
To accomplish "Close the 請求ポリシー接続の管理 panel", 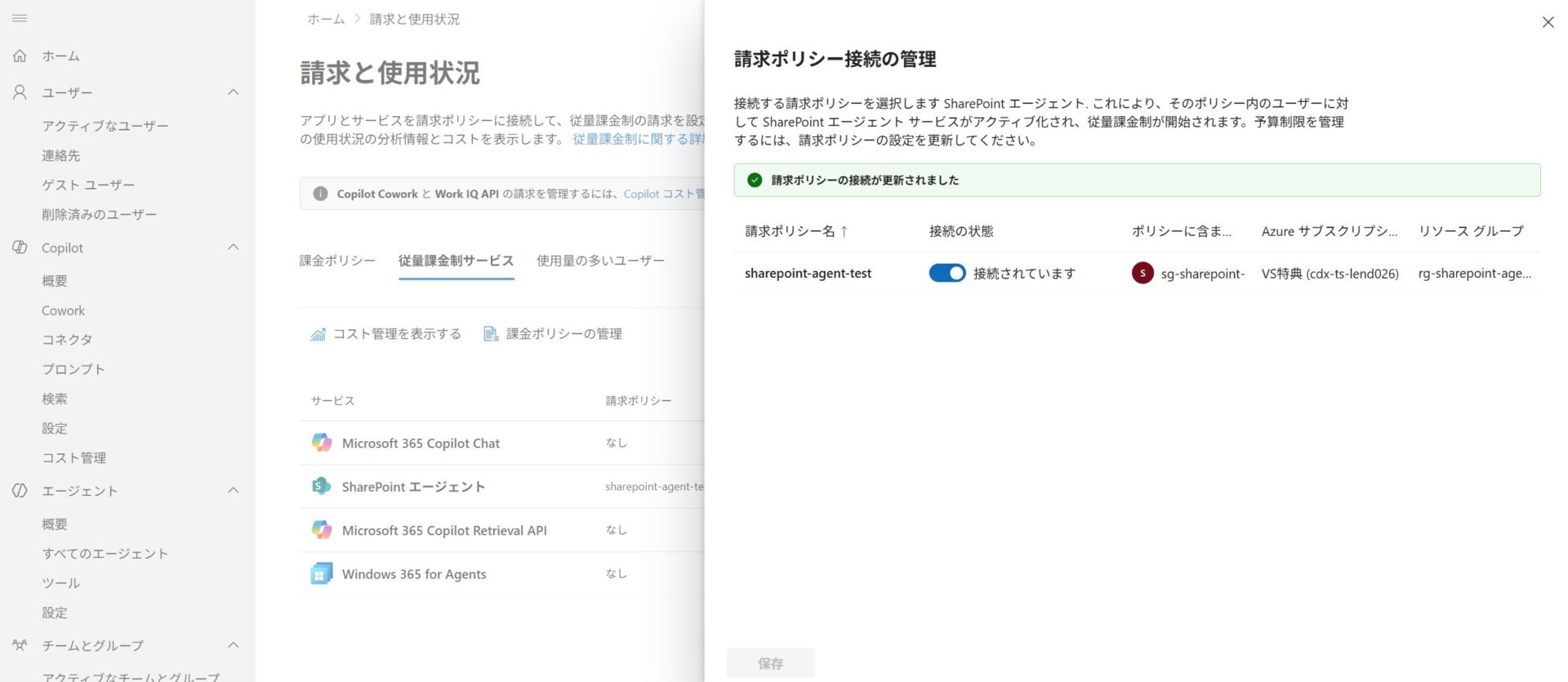I will [1548, 22].
